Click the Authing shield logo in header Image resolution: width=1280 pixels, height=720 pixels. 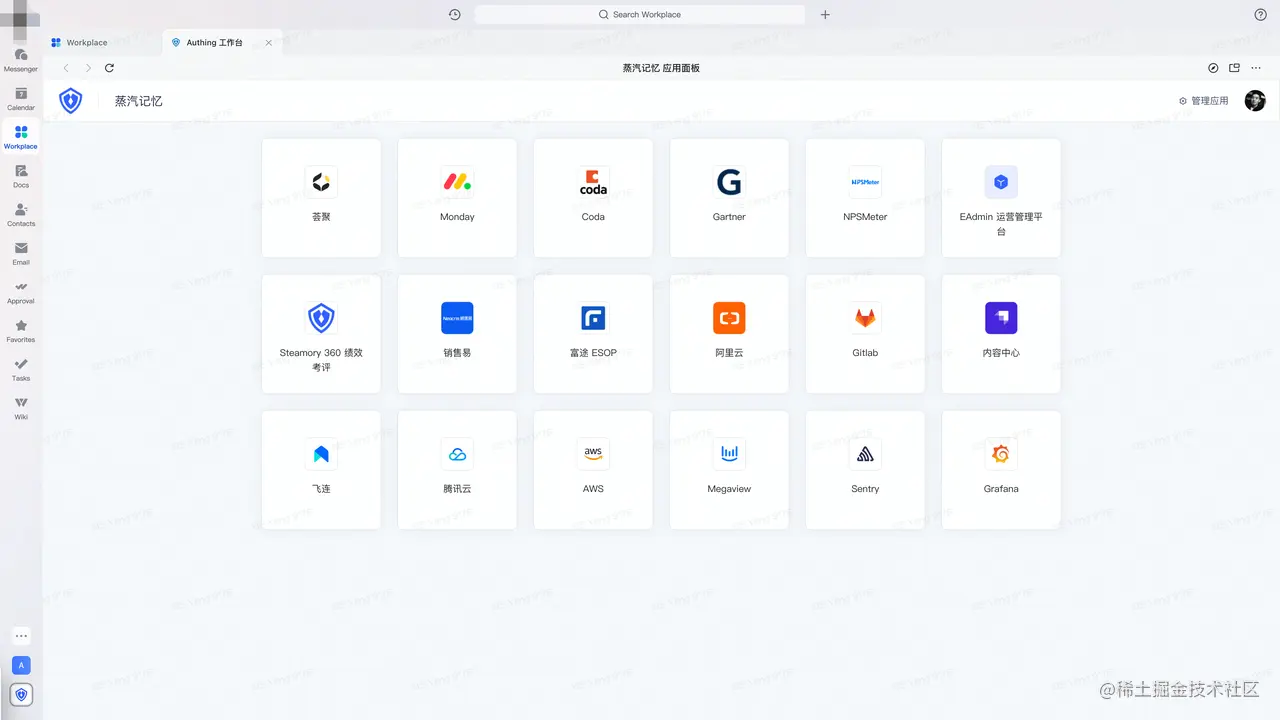[x=71, y=101]
